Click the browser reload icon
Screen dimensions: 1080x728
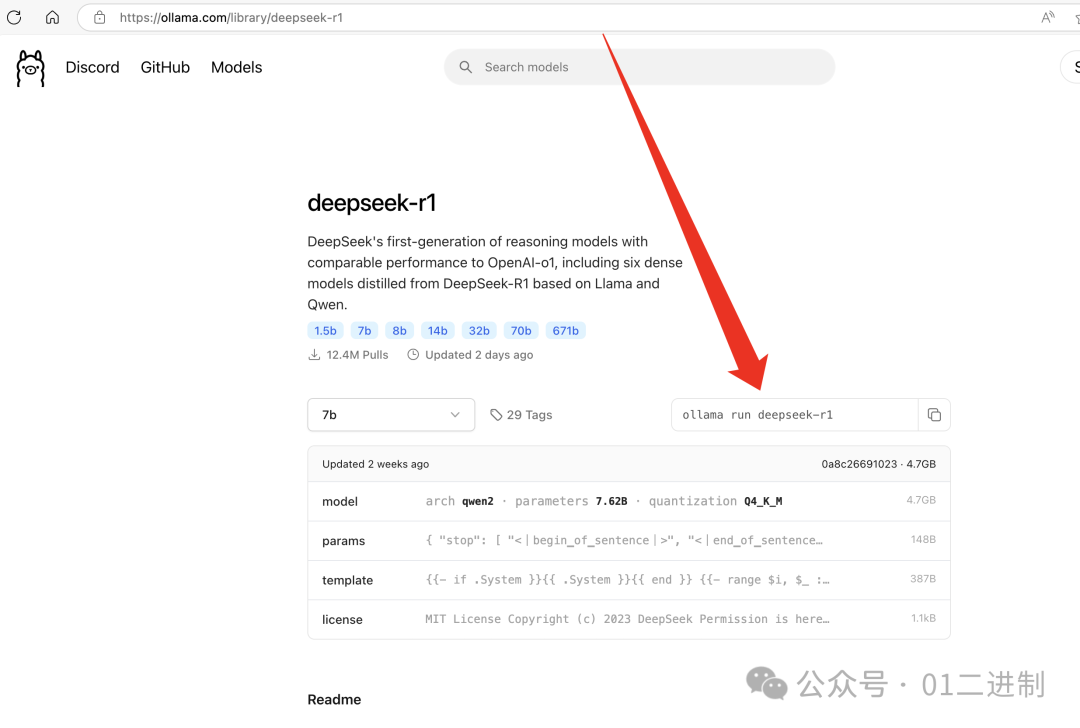(14, 17)
